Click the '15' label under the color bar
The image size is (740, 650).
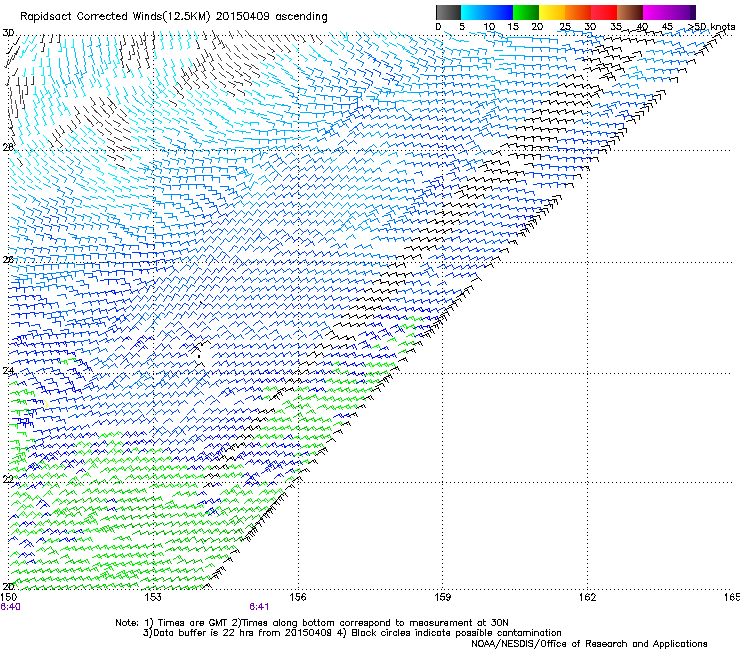[x=513, y=27]
